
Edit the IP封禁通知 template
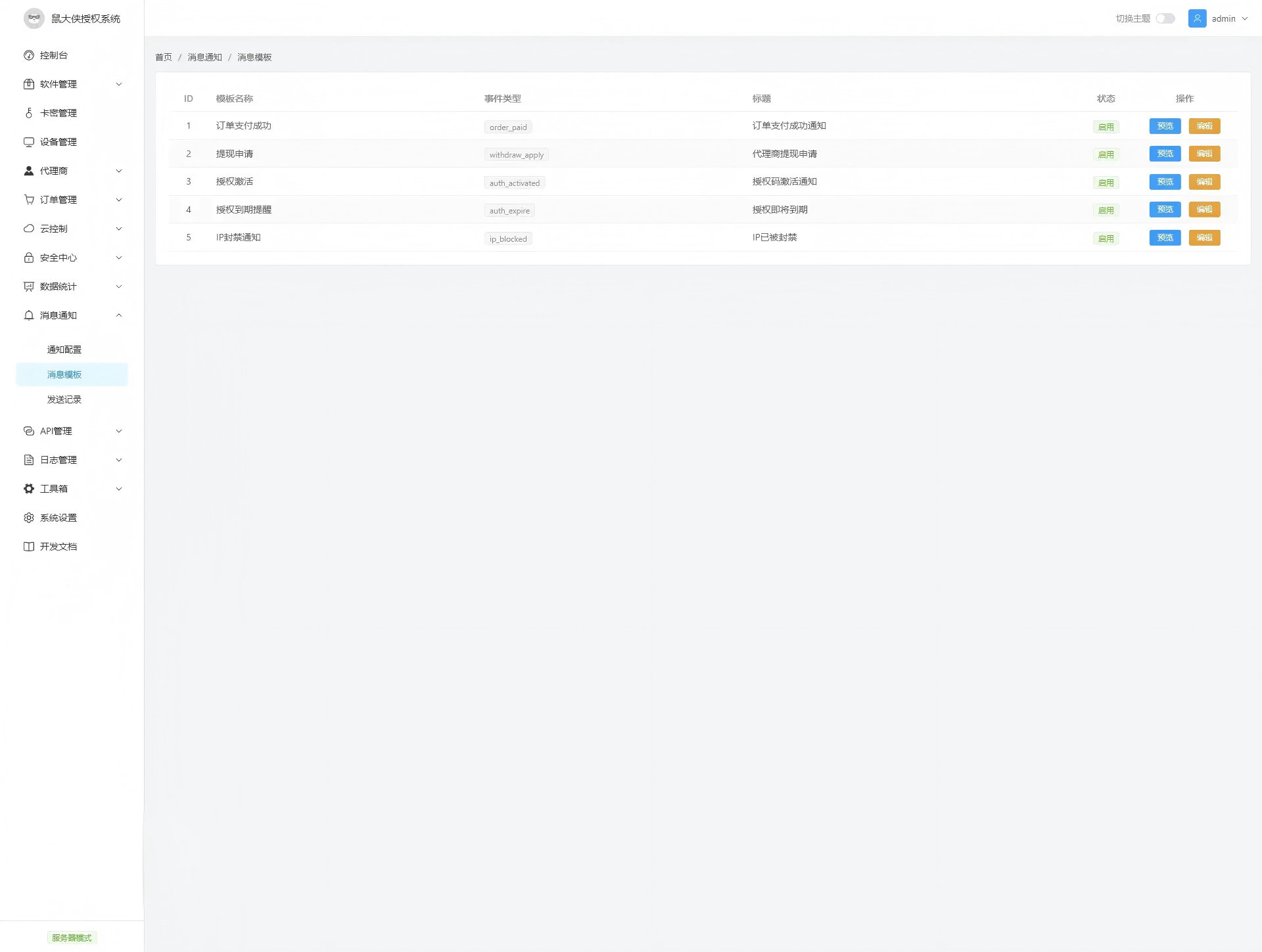(1204, 238)
